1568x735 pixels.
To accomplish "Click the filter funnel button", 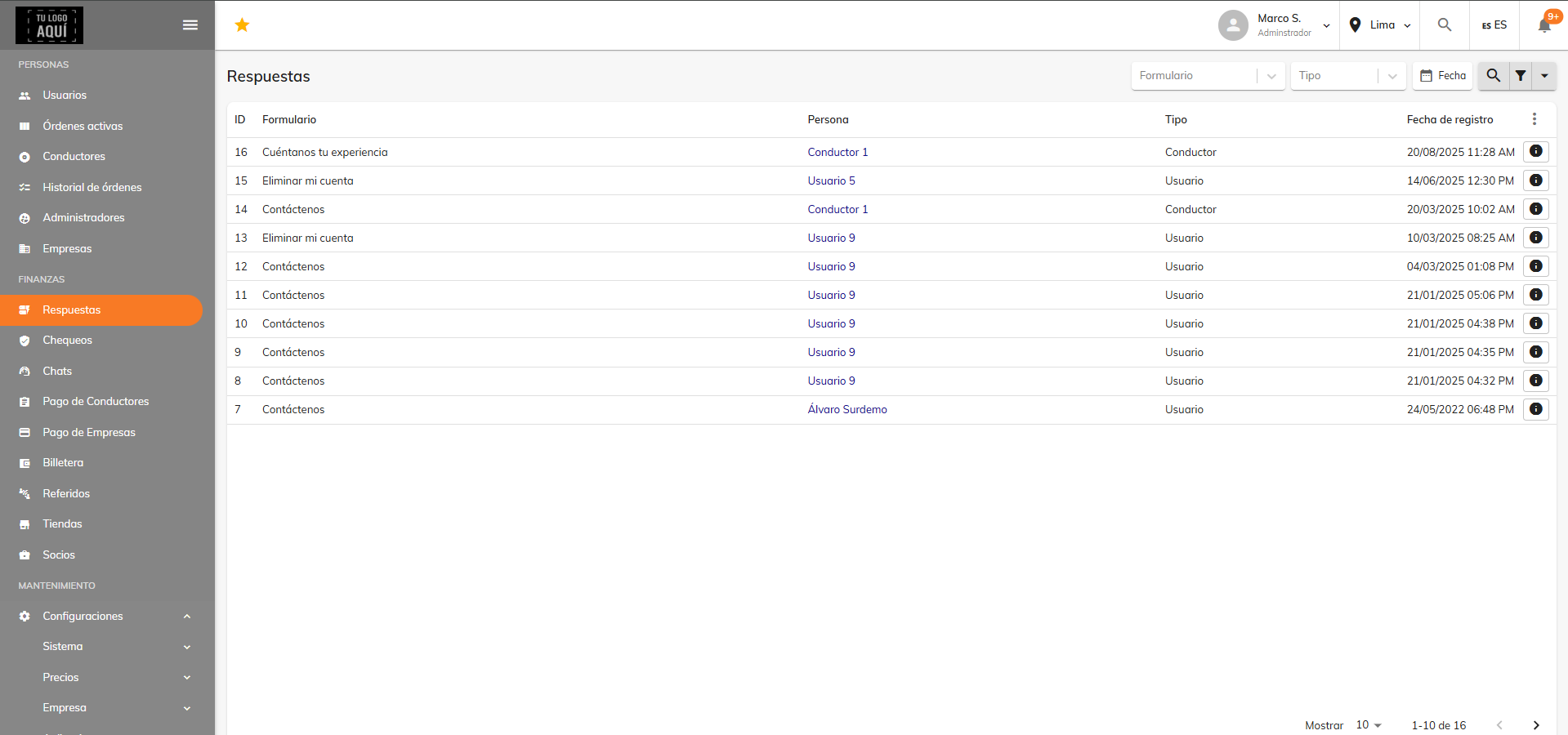I will [1521, 76].
